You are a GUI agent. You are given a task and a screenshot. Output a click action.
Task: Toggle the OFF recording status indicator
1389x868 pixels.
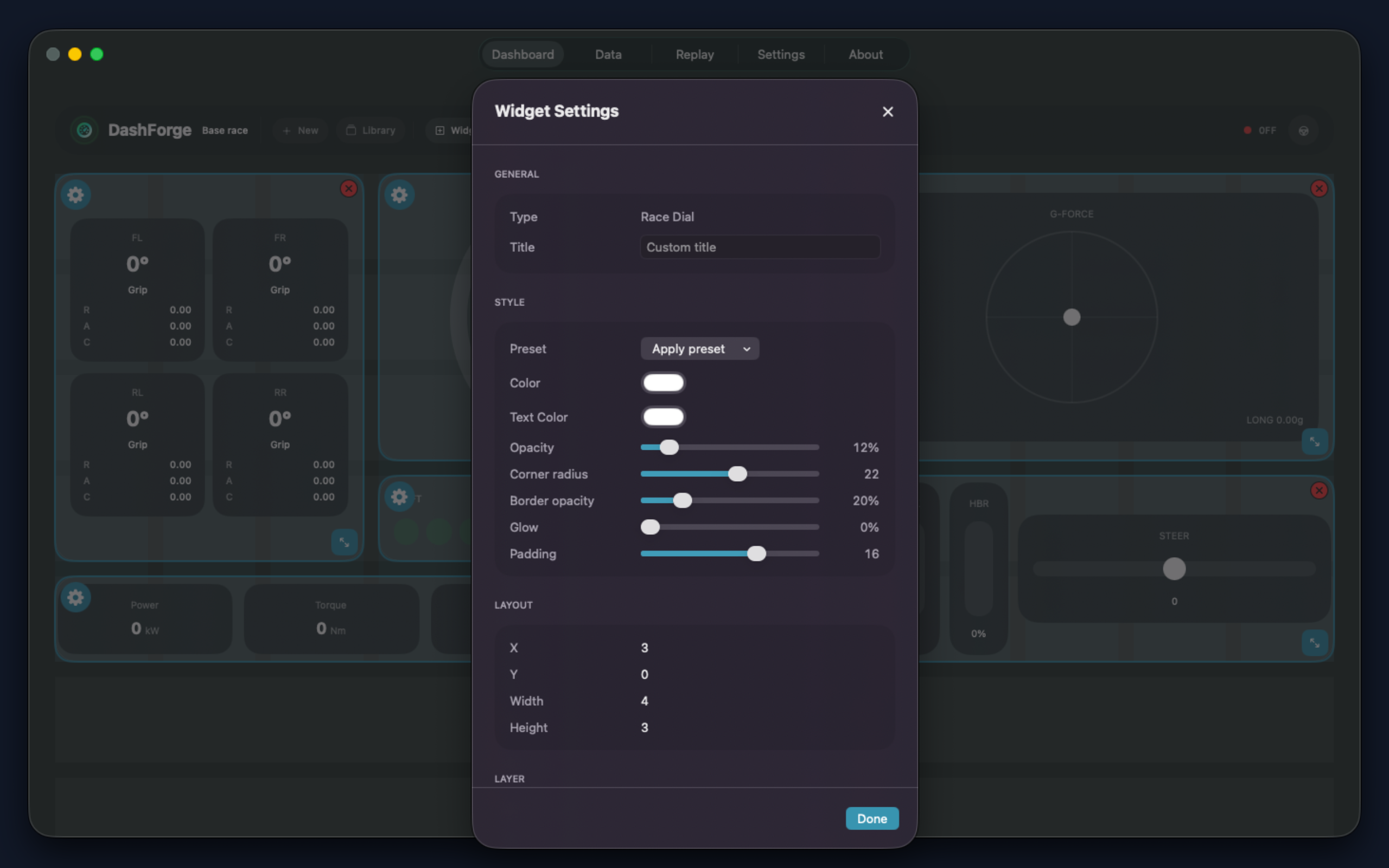click(1260, 130)
